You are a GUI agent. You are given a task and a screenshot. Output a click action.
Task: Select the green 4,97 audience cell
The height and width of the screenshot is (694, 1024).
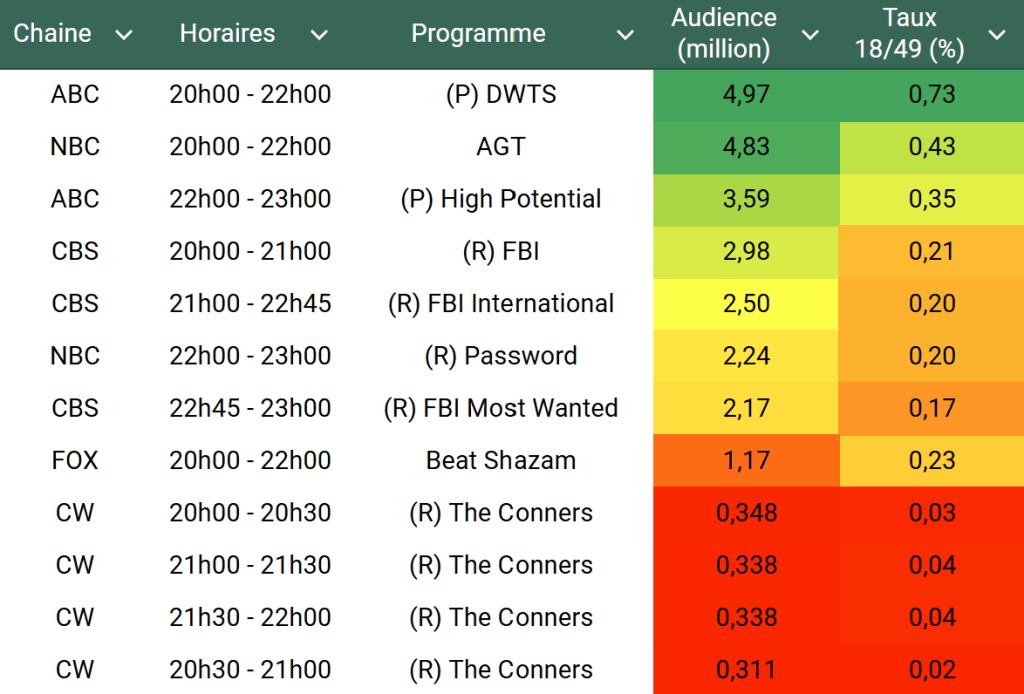[746, 95]
